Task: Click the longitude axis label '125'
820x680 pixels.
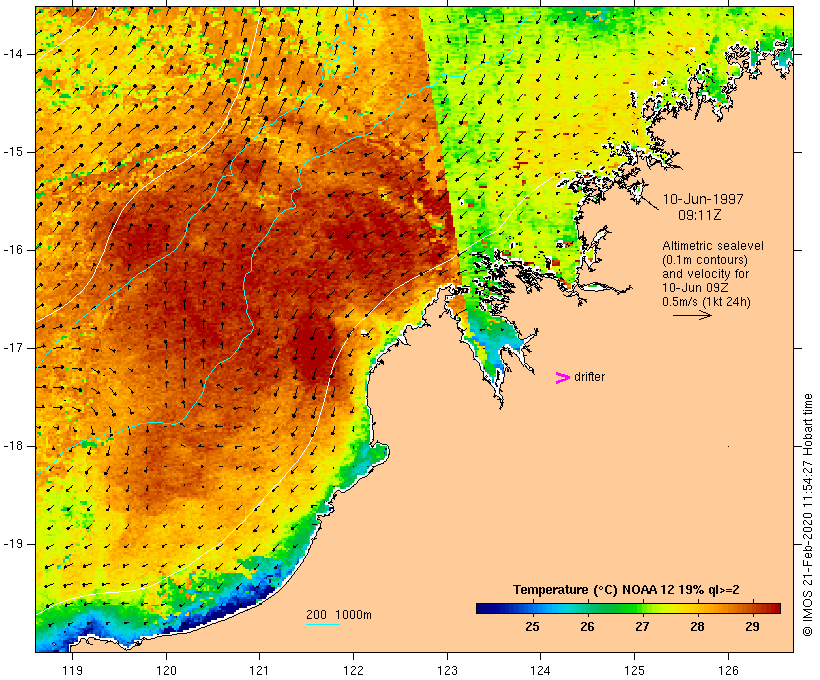Action: (x=634, y=670)
